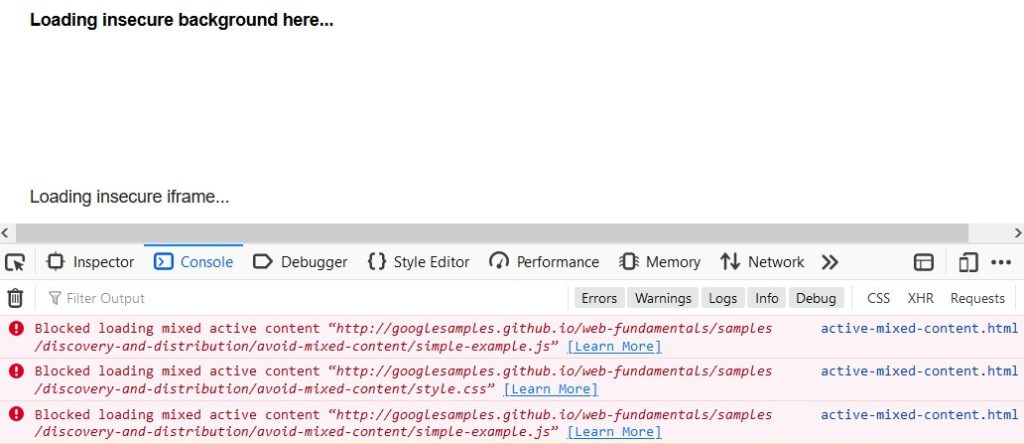The image size is (1024, 444).
Task: Toggle the split console layout icon
Action: [924, 262]
